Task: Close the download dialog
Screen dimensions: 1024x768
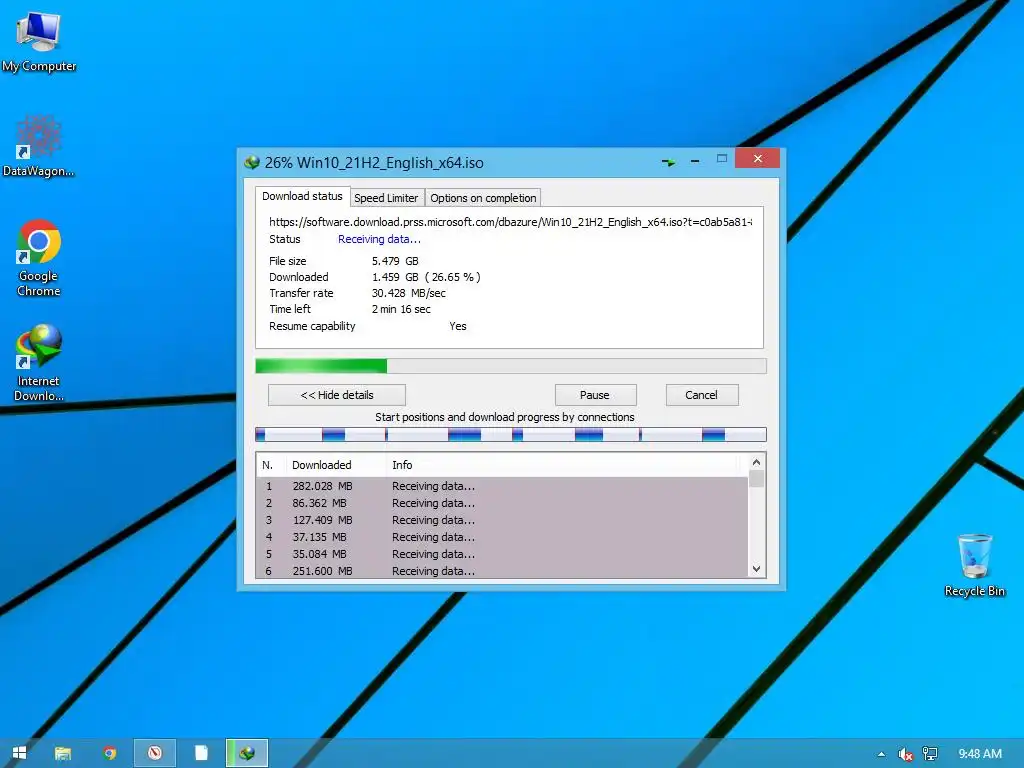Action: pos(758,159)
